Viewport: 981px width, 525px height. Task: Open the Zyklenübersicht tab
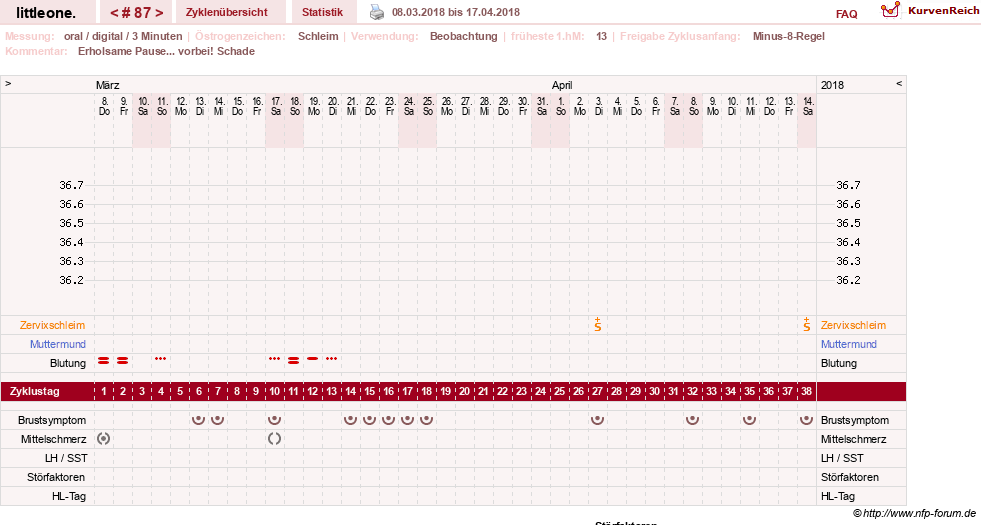coord(226,12)
